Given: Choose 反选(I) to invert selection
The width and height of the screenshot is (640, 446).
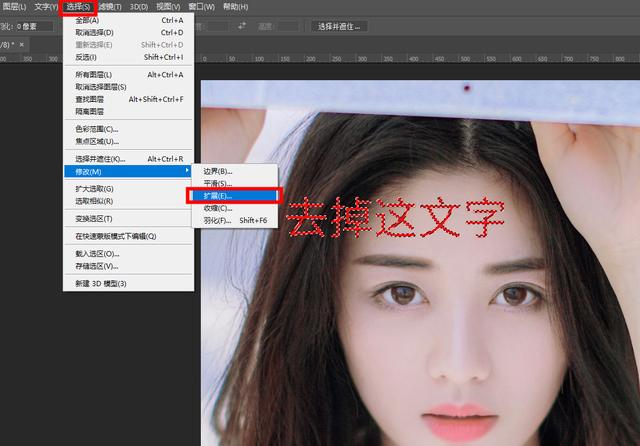Looking at the screenshot, I should [129, 57].
